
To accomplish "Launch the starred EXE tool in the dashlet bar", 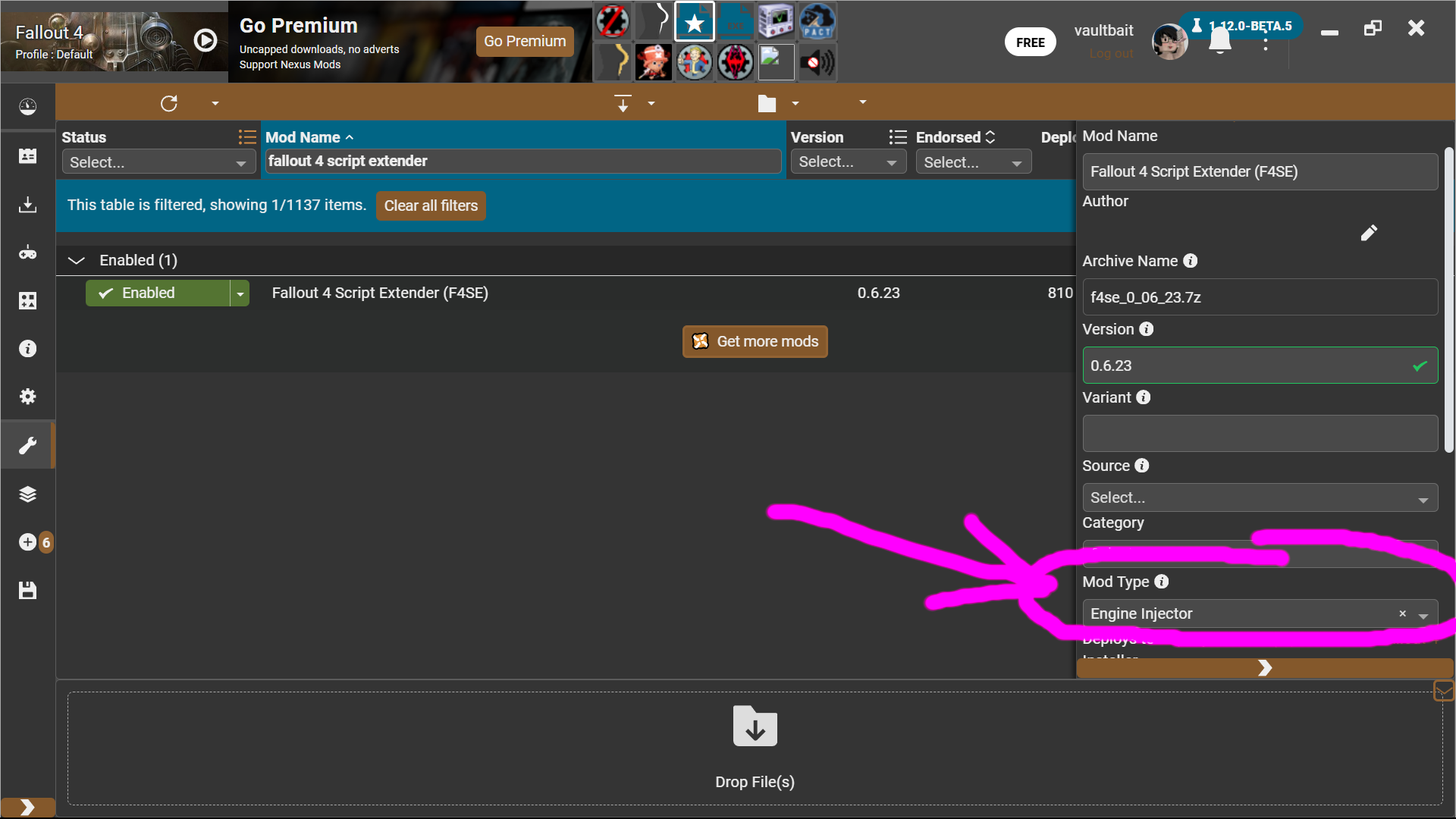I will 694,20.
